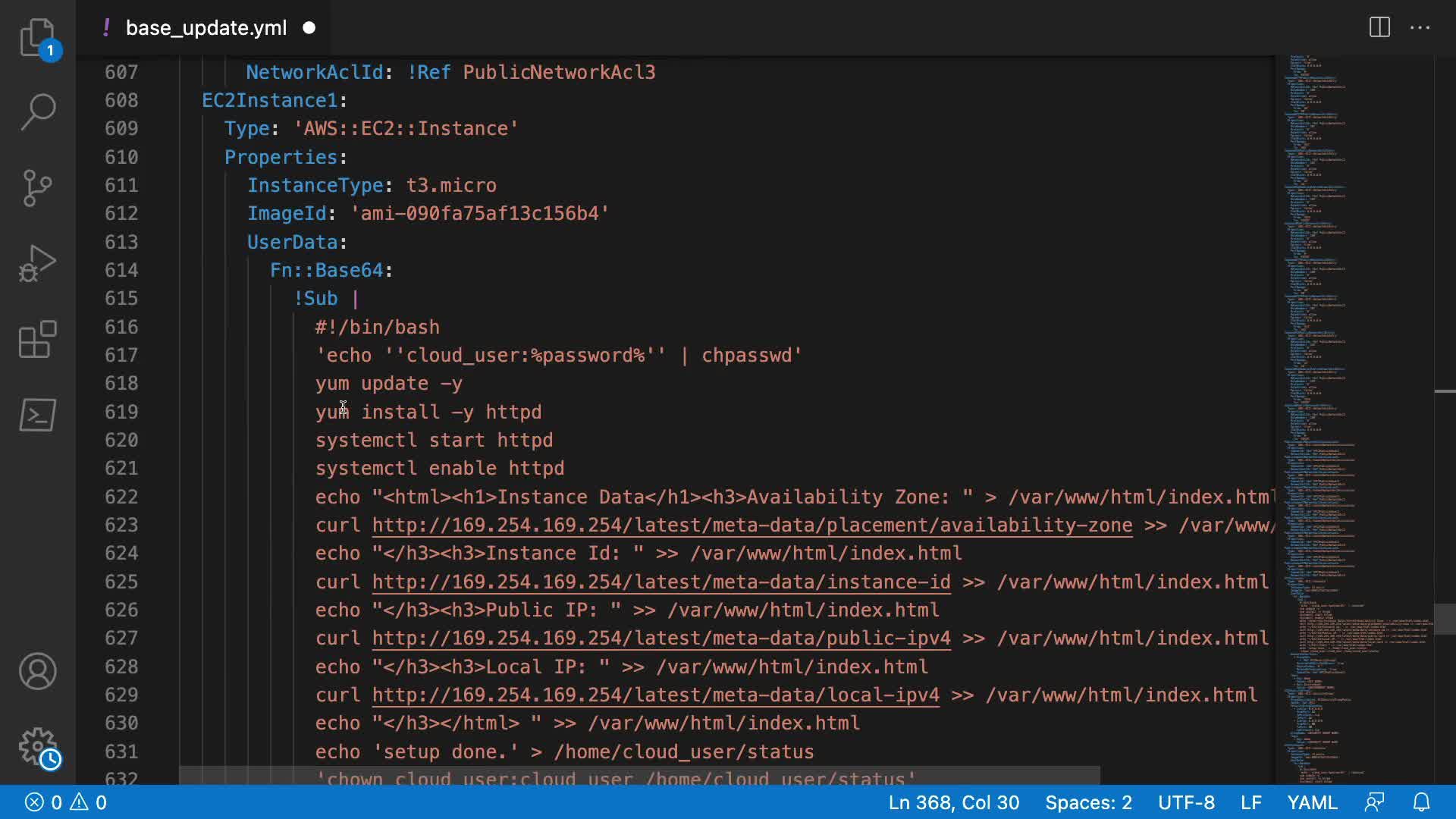Image resolution: width=1456 pixels, height=819 pixels.
Task: Click the feedback icon in status bar
Action: [1374, 802]
